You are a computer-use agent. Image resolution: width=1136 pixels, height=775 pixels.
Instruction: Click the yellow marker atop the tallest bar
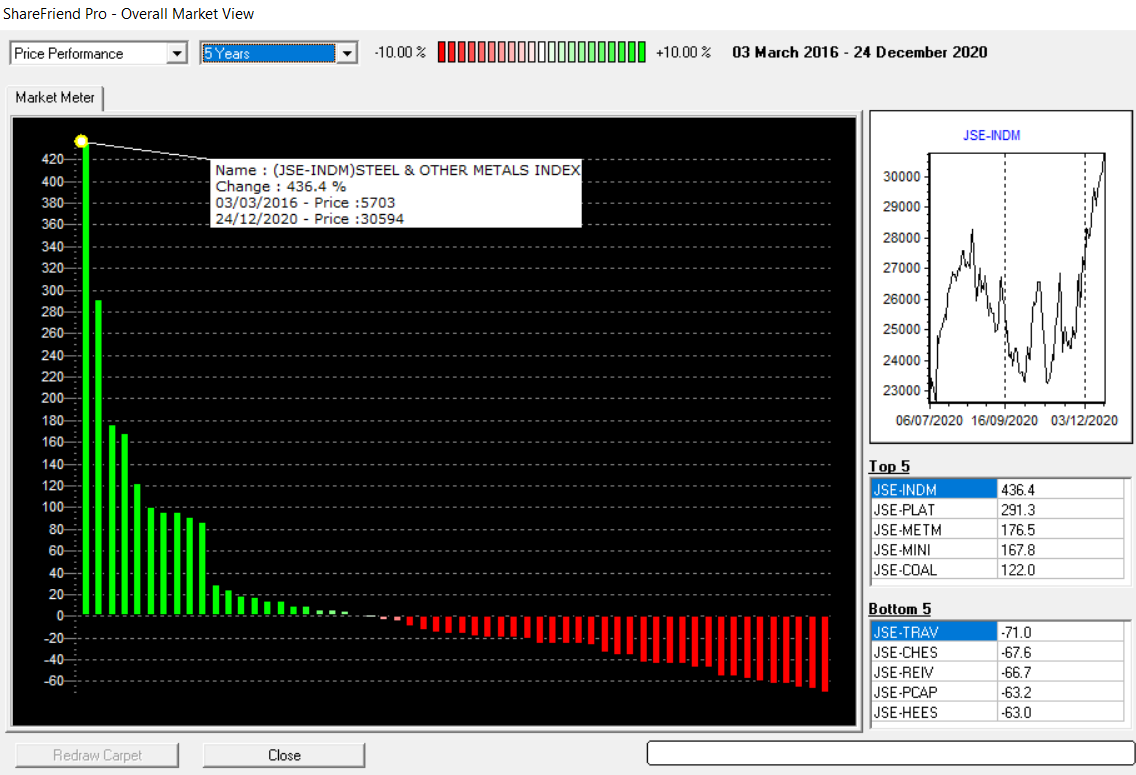(x=81, y=141)
